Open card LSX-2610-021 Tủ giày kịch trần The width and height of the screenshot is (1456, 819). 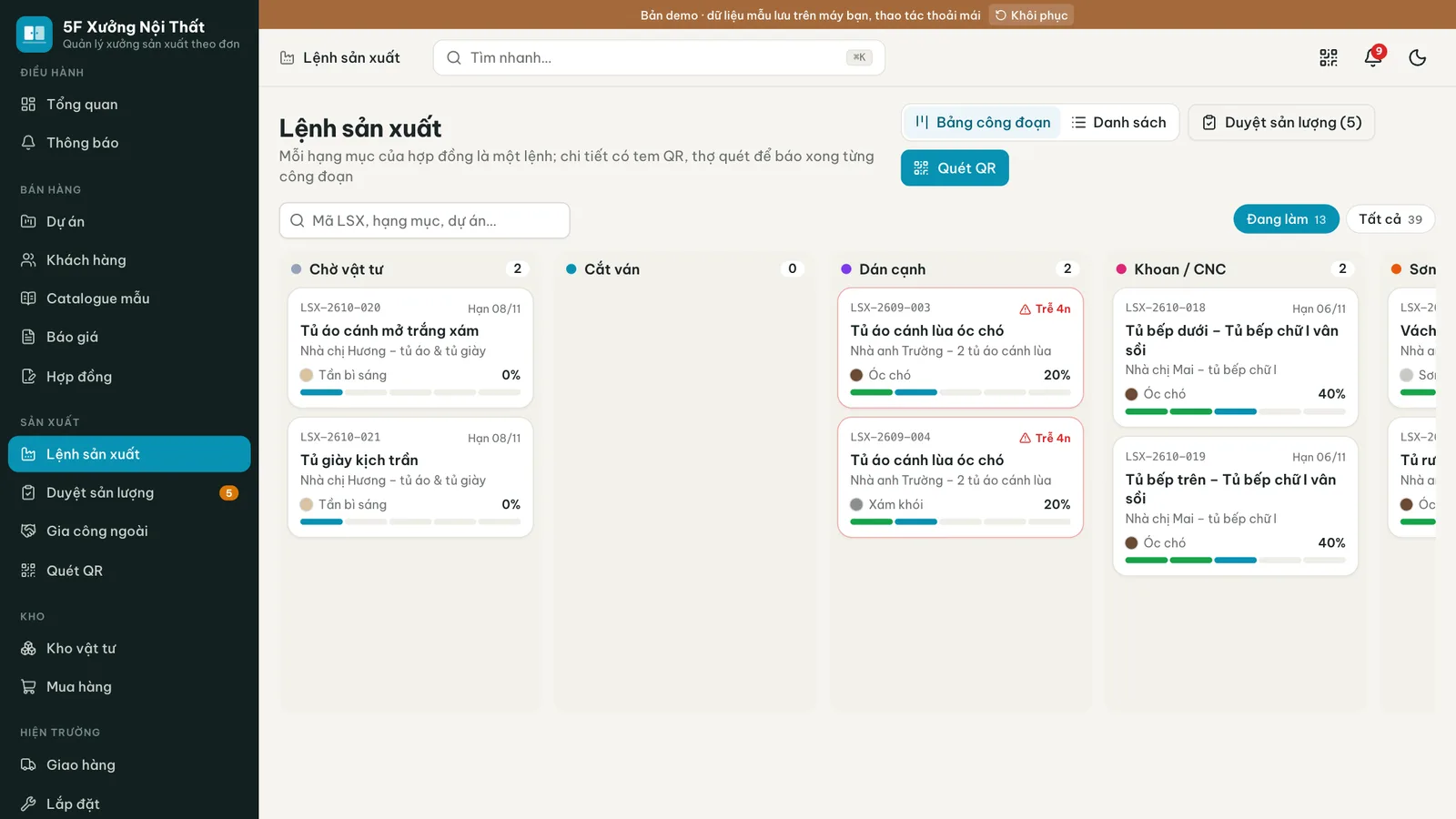(x=410, y=477)
